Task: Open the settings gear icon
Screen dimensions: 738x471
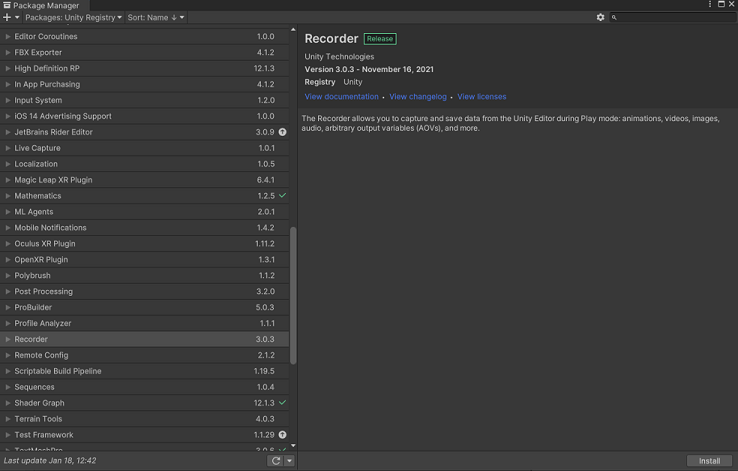Action: (600, 17)
